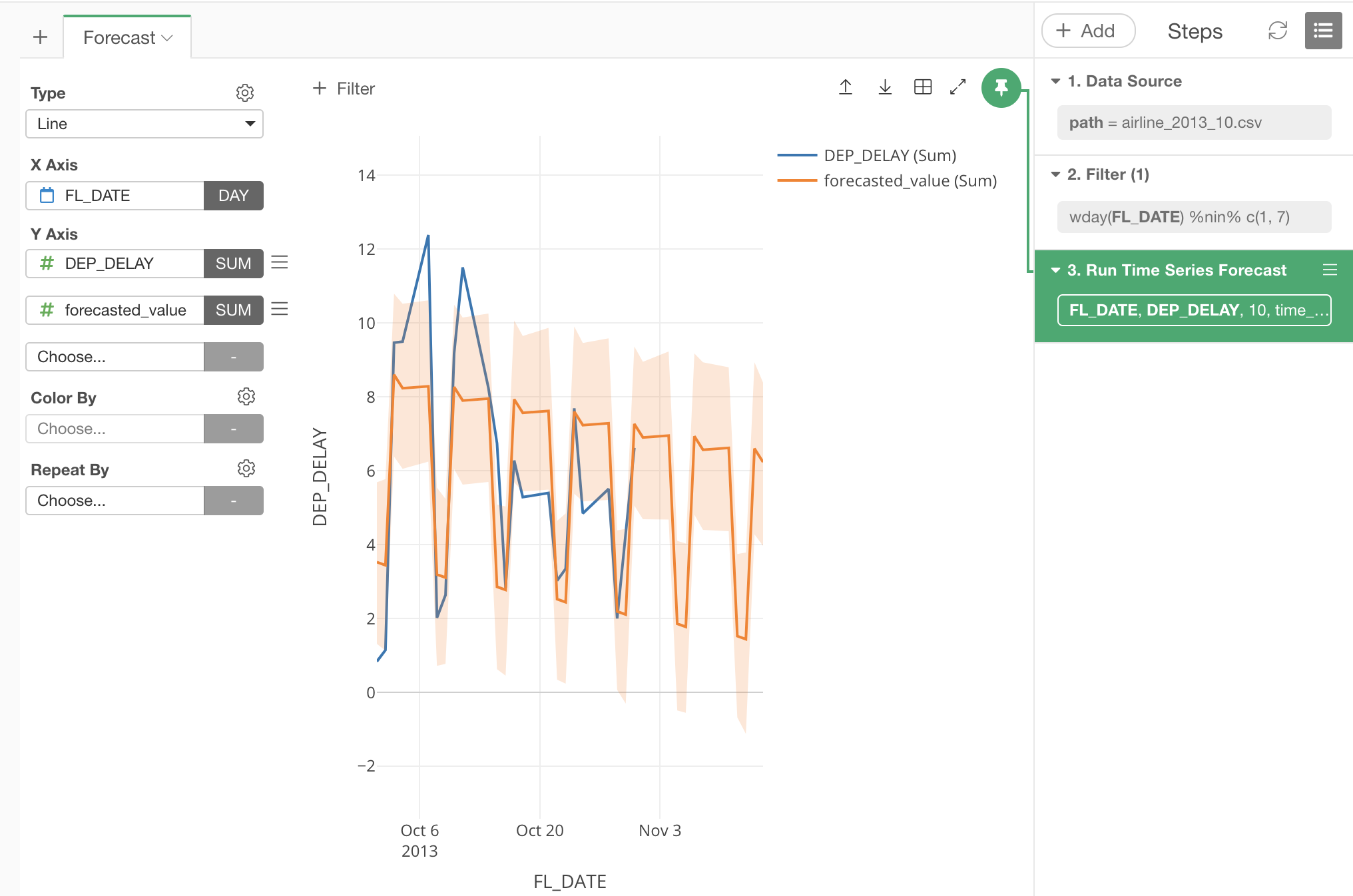Viewport: 1353px width, 896px height.
Task: Open Color By settings gear
Action: click(x=246, y=397)
